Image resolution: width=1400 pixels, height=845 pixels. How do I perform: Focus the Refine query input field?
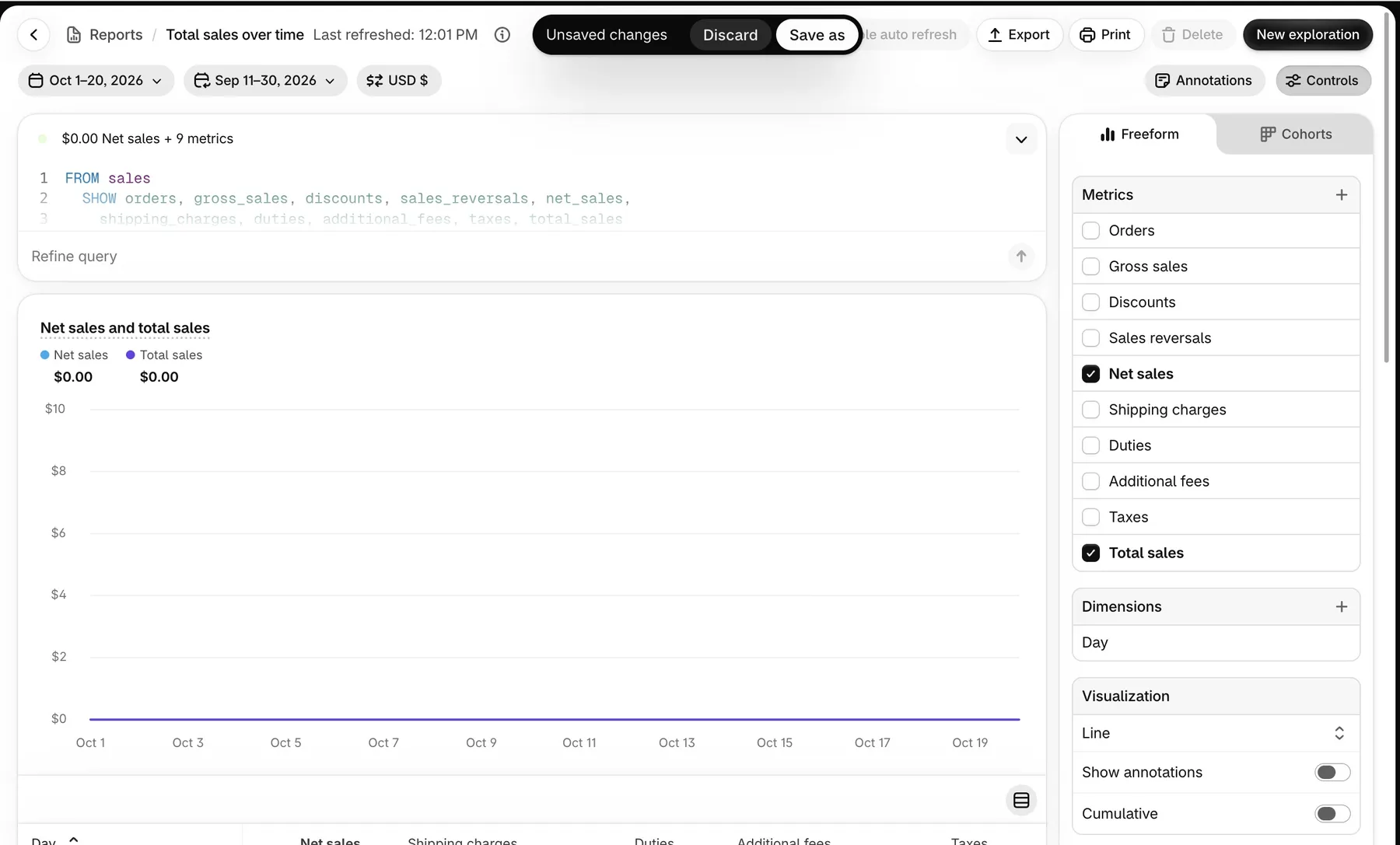point(513,257)
